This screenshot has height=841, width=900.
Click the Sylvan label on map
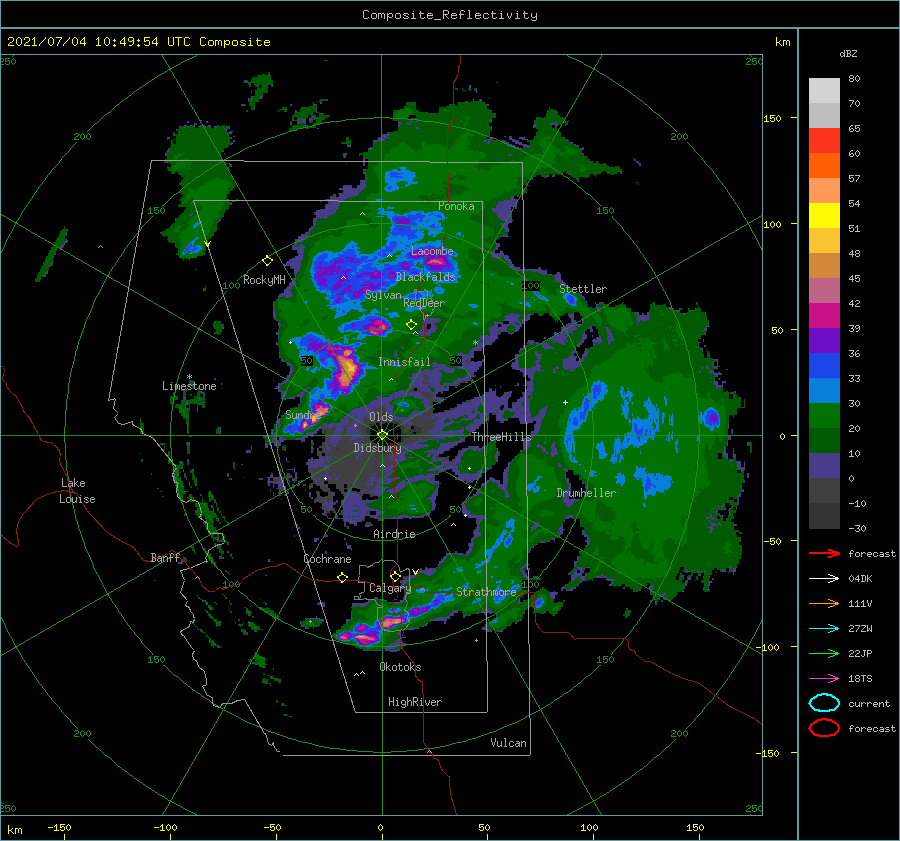click(x=383, y=295)
